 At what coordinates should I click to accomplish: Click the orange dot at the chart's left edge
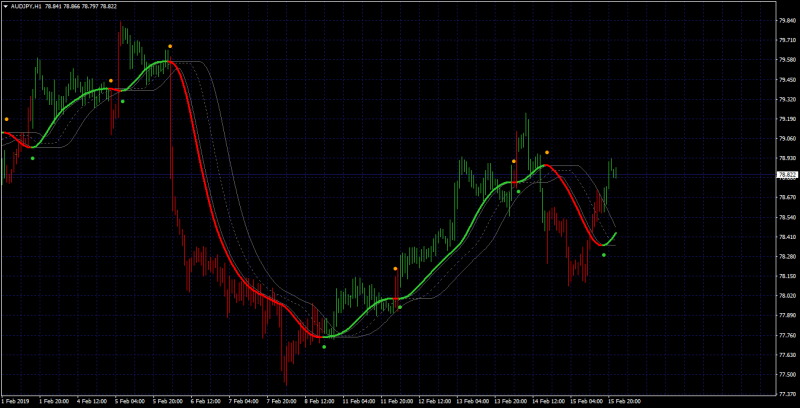click(x=7, y=119)
